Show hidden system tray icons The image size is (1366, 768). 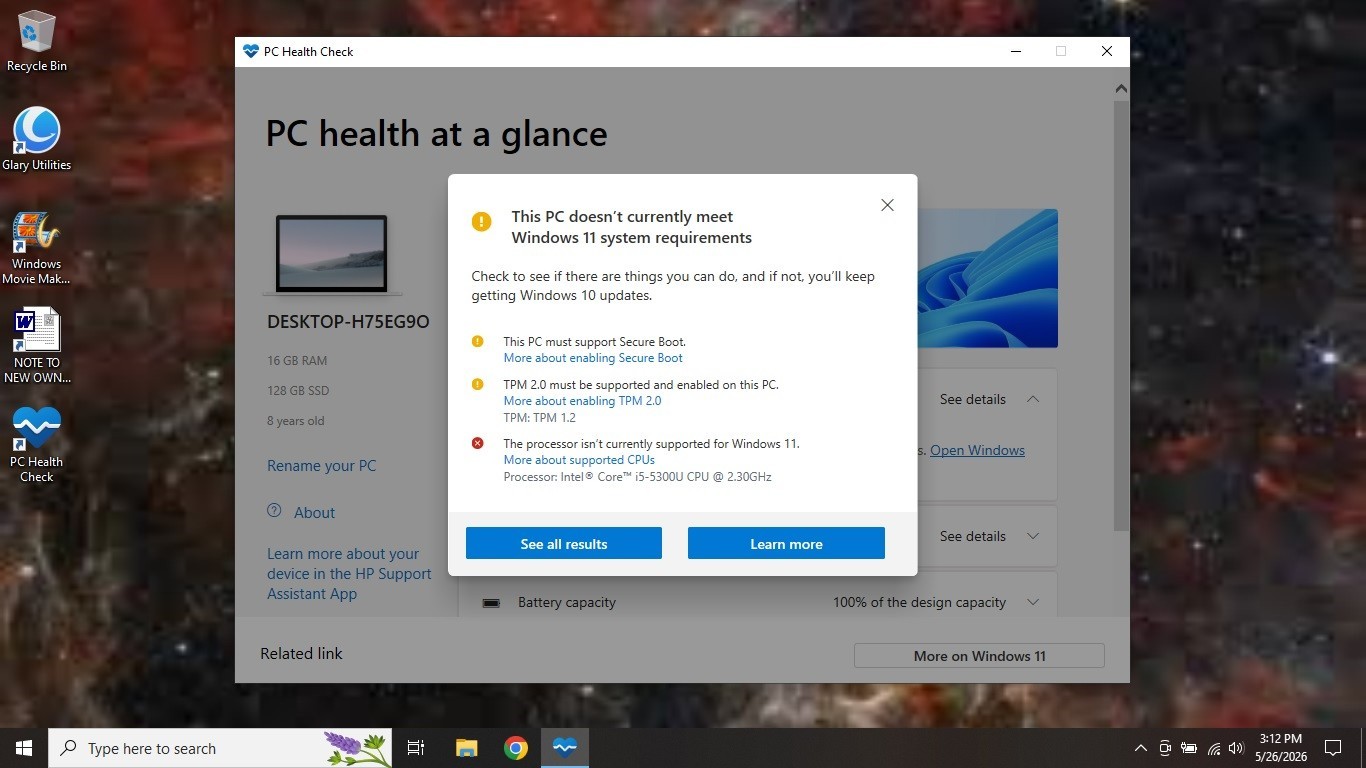1140,748
